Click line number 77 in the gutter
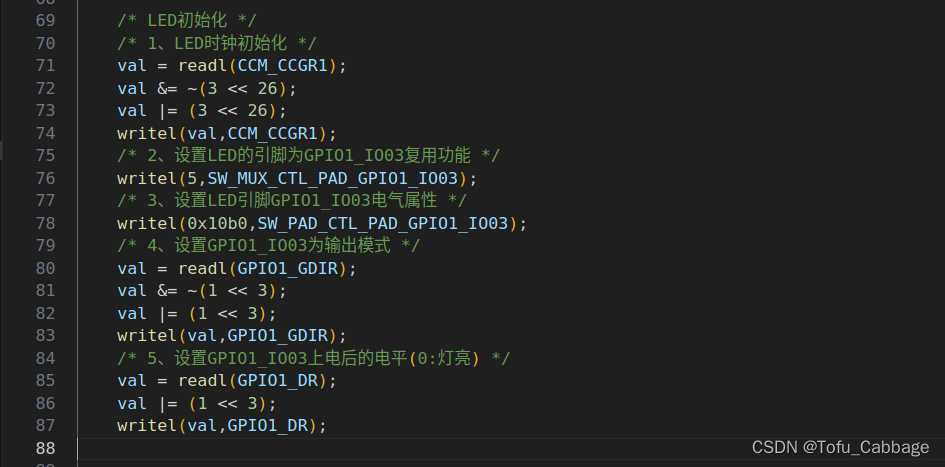The height and width of the screenshot is (467, 945). [45, 201]
